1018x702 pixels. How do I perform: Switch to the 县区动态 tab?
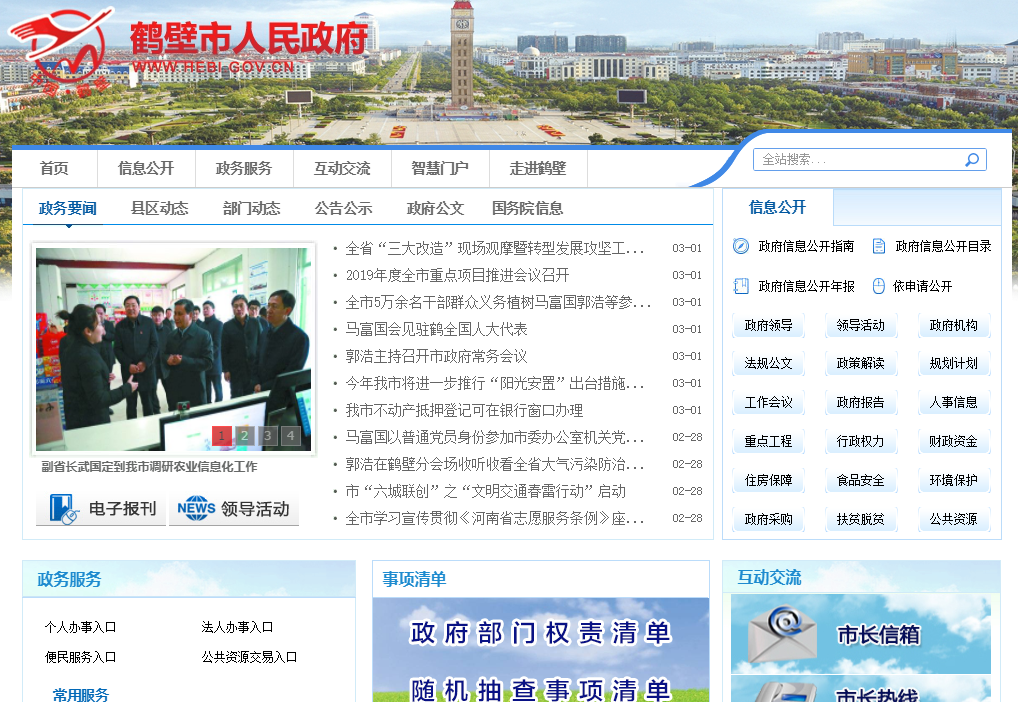160,208
